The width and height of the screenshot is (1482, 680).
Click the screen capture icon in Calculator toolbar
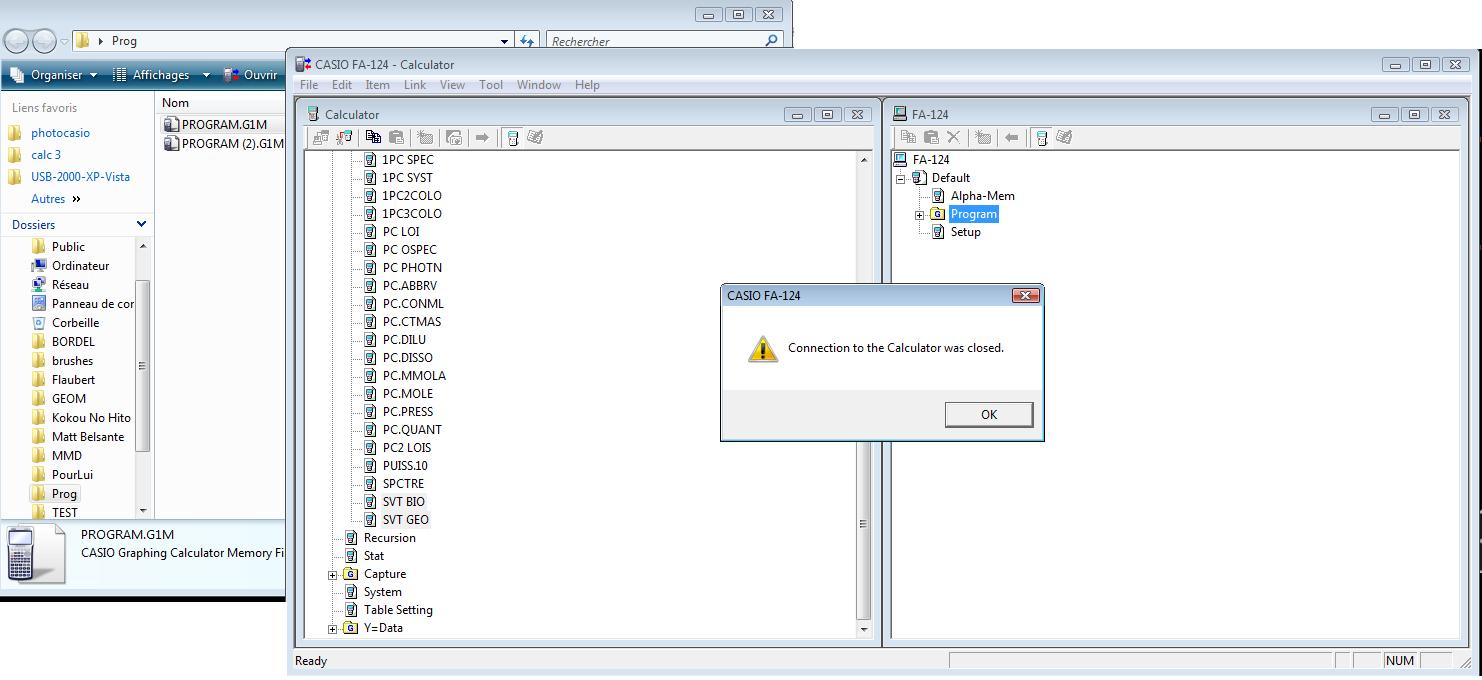454,137
